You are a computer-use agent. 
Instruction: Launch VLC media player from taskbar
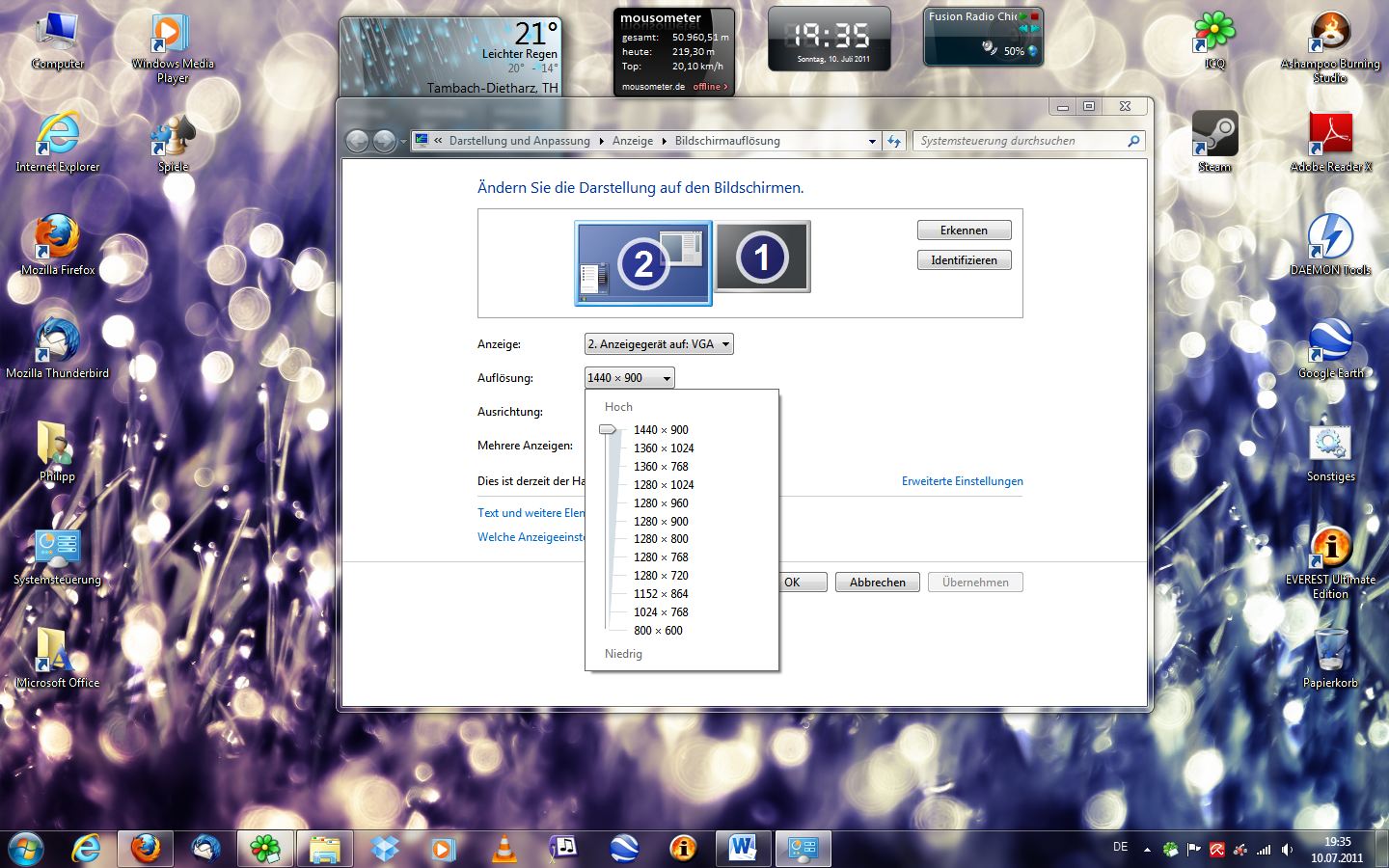[x=504, y=849]
